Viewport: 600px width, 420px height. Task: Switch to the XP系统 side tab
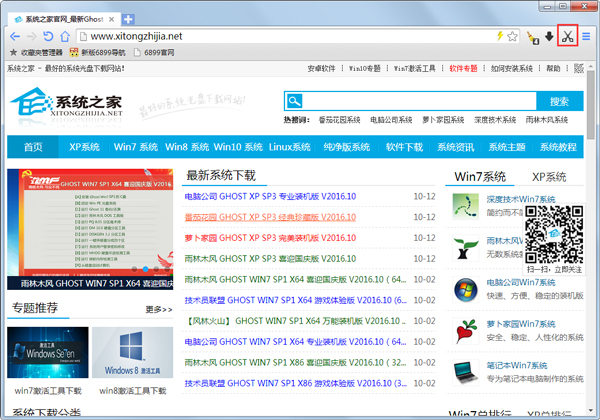tap(549, 177)
